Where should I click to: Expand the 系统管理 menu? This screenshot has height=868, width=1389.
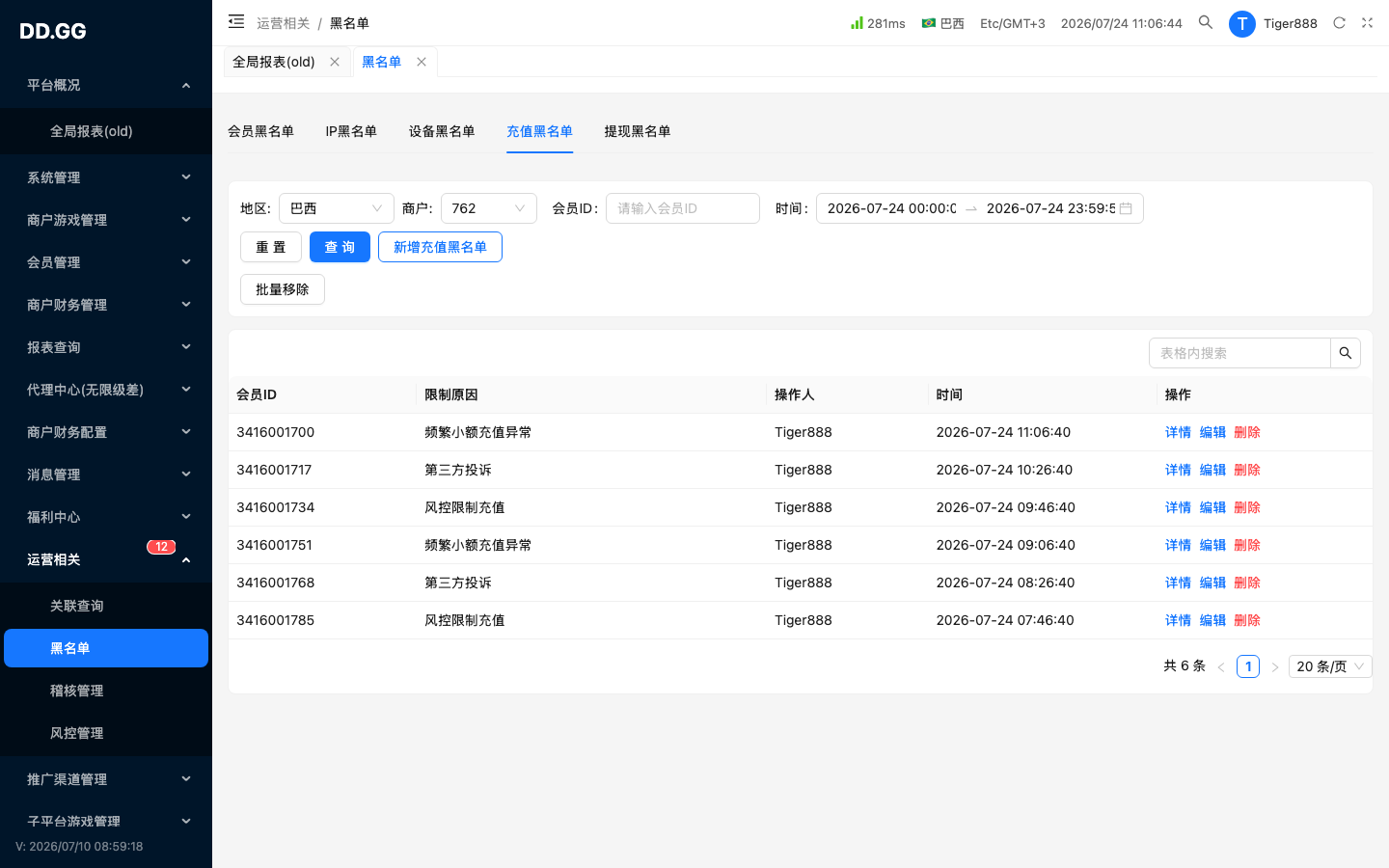point(106,177)
